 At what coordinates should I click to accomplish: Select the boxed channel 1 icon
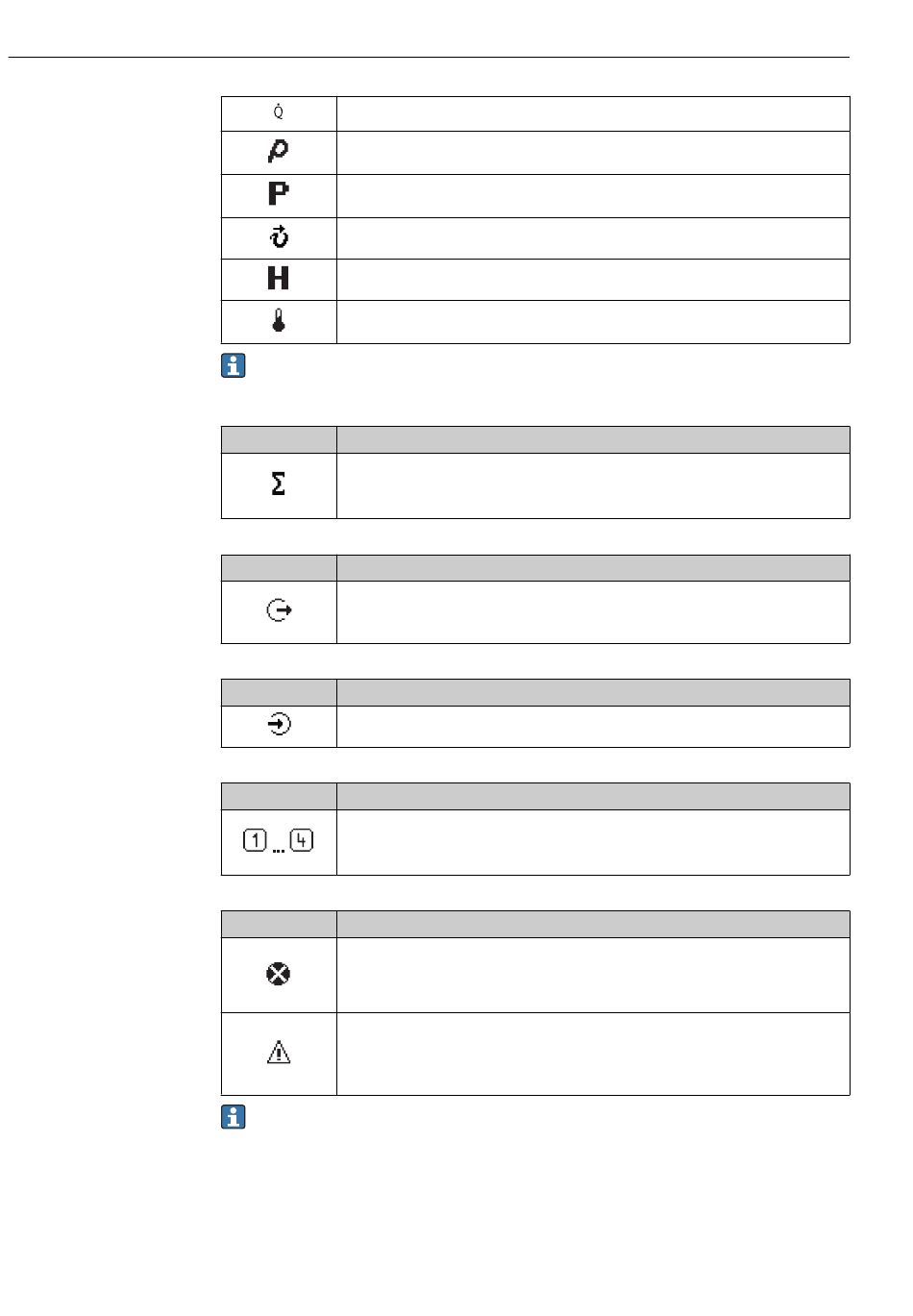(x=255, y=841)
